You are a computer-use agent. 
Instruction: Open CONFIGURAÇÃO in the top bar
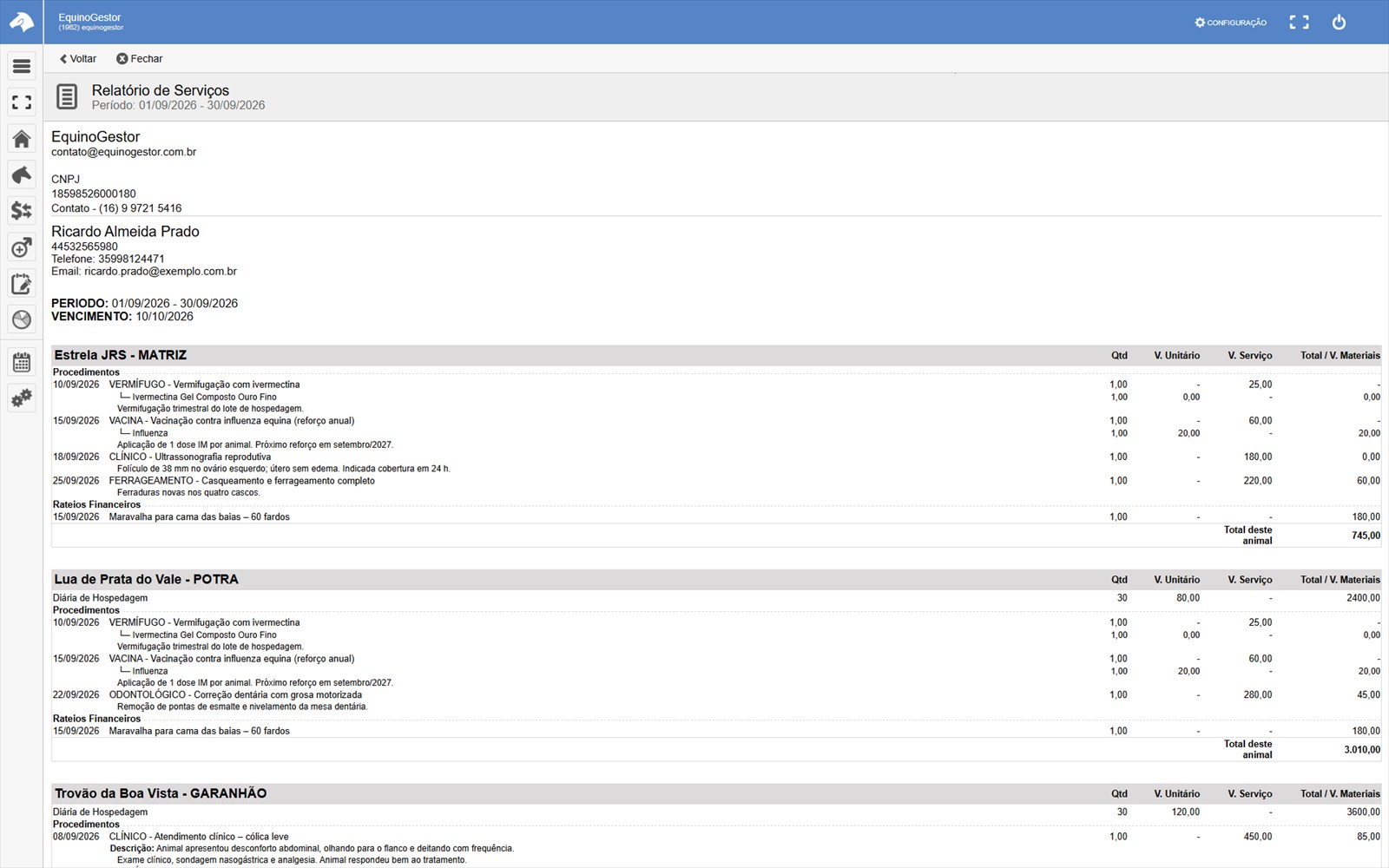pyautogui.click(x=1230, y=23)
